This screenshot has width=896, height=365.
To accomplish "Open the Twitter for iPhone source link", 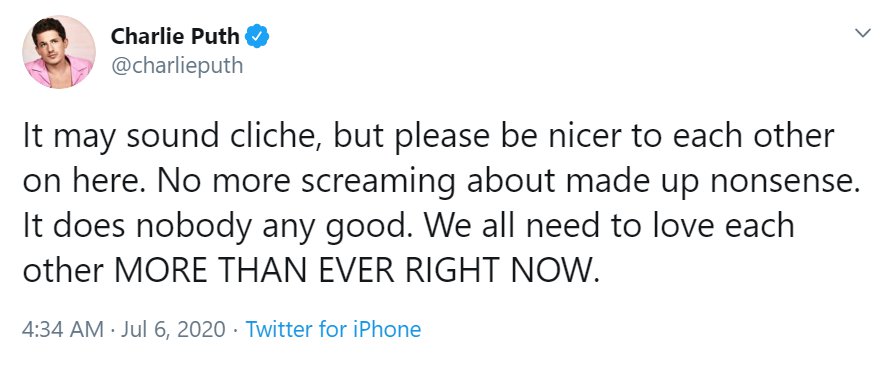I will [333, 330].
